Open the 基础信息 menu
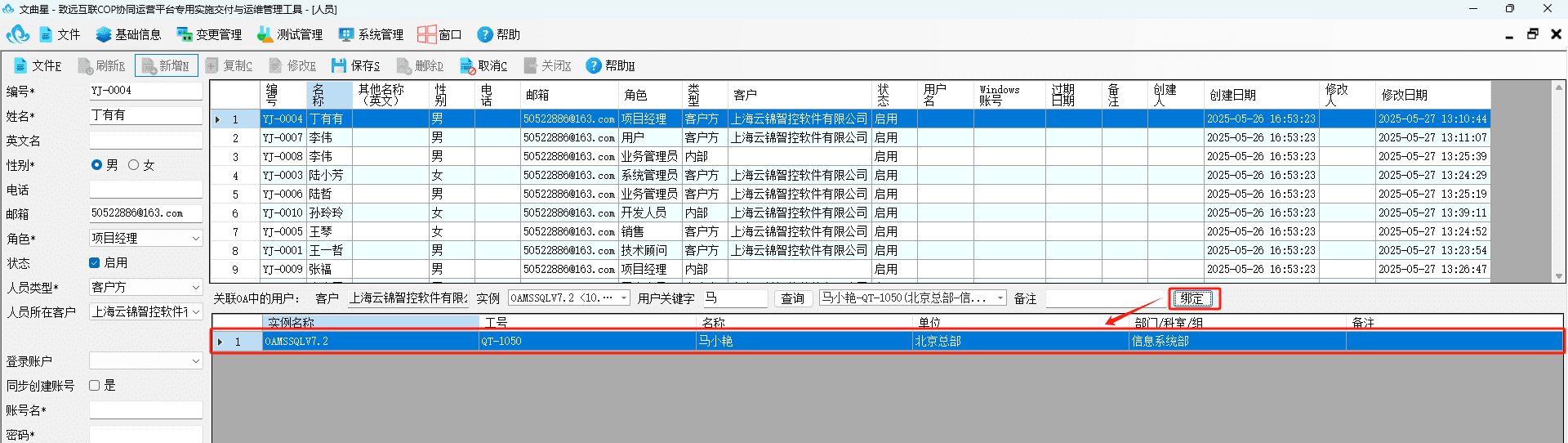The image size is (1568, 443). point(128,34)
